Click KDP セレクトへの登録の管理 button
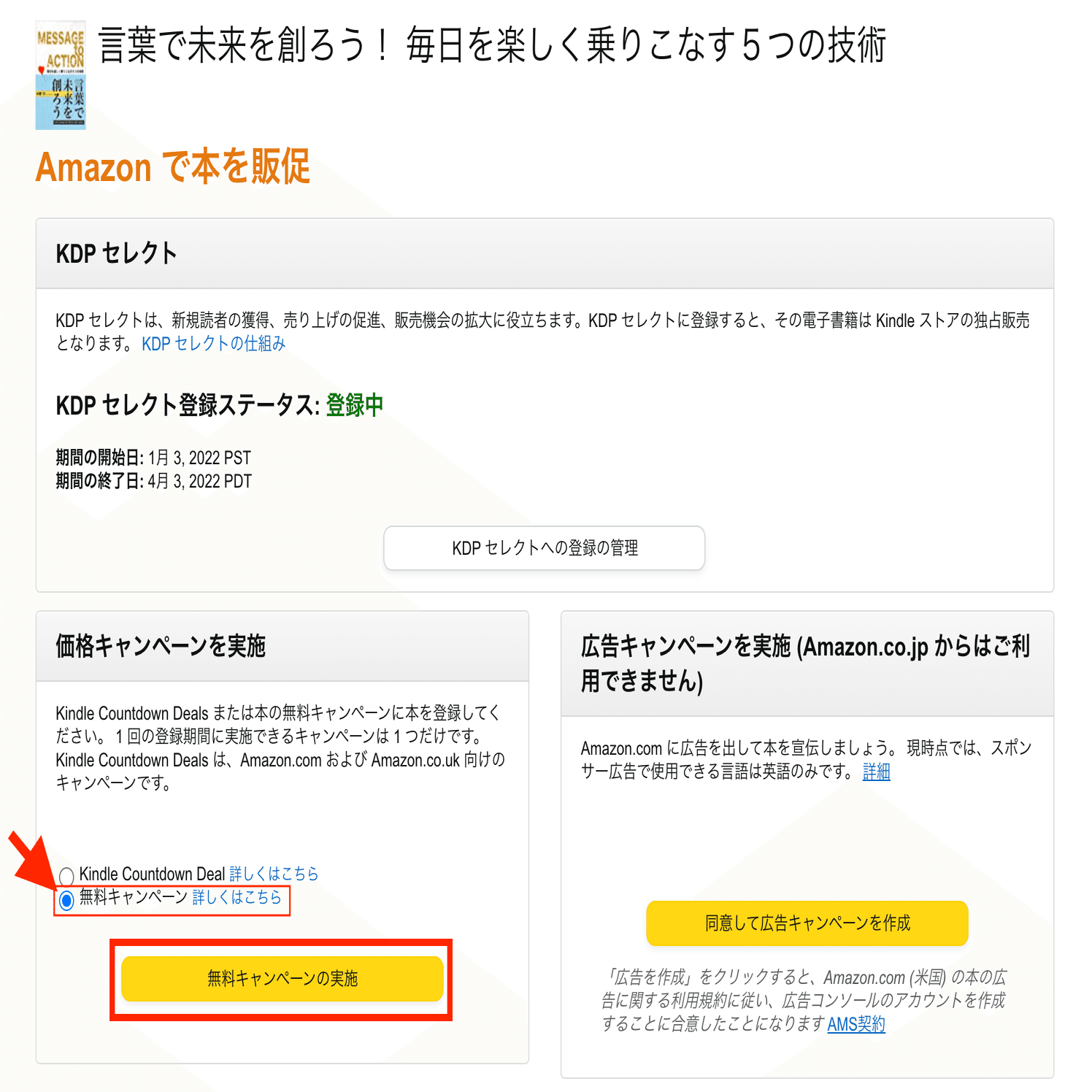The width and height of the screenshot is (1092, 1092). [544, 548]
